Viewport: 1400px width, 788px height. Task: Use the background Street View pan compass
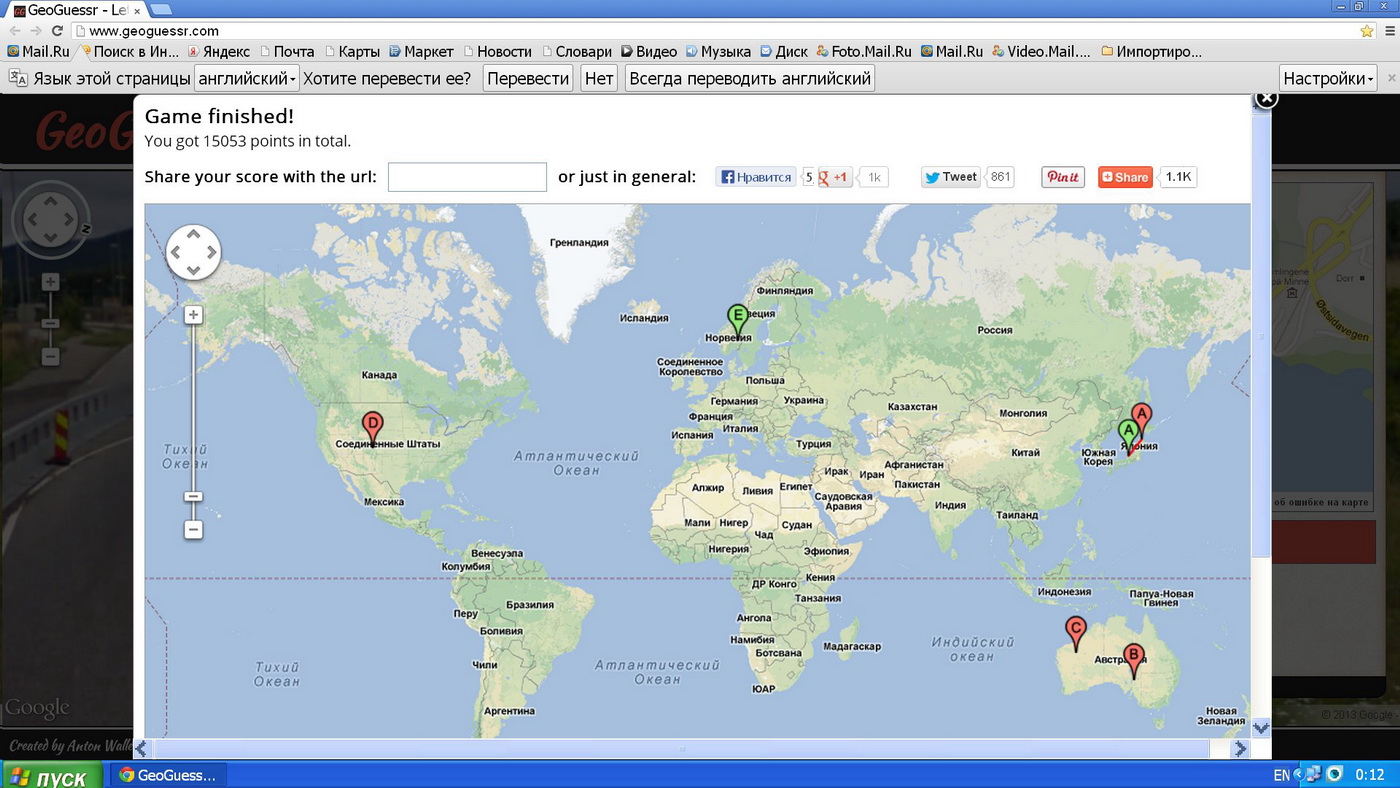(x=50, y=218)
